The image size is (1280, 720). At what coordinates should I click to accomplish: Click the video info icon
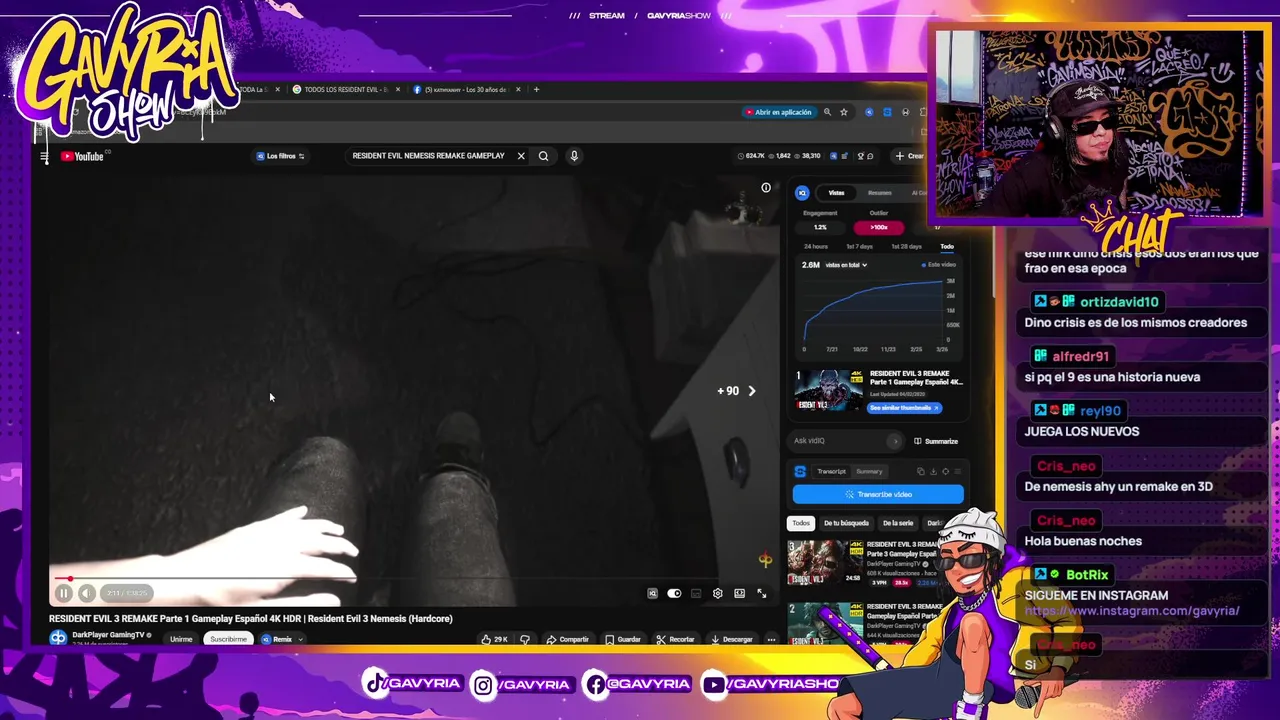coord(766,188)
